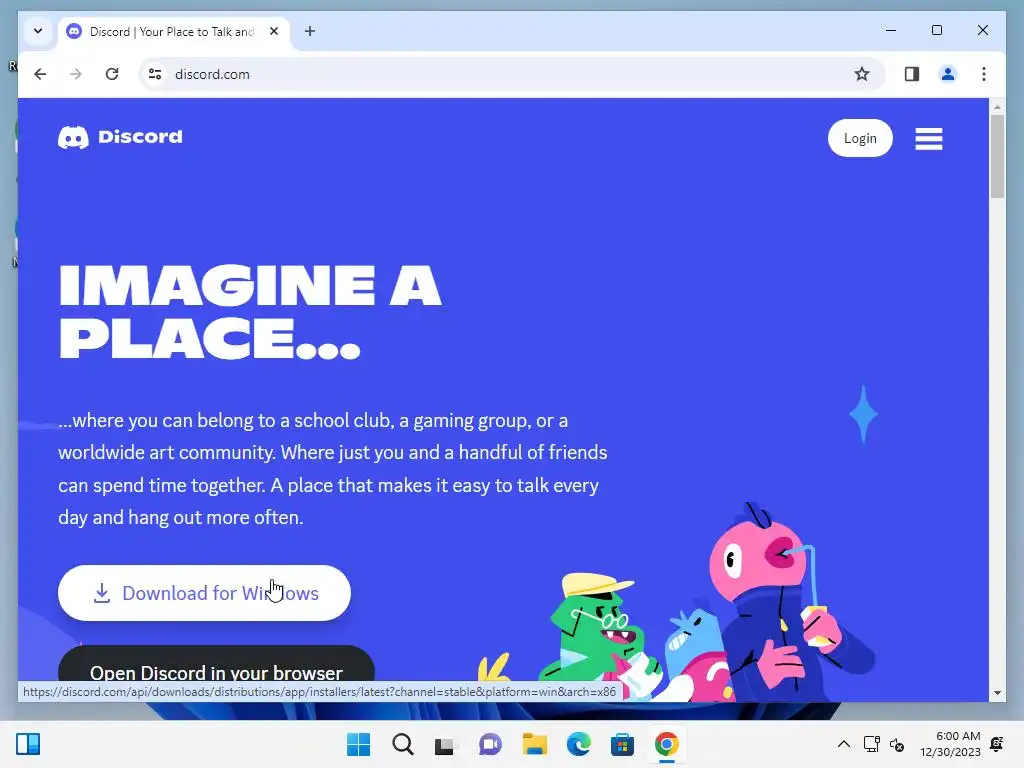Screen dimensions: 1024x768
Task: Click the scroll-up arrow of page scrollbar
Action: pos(997,106)
